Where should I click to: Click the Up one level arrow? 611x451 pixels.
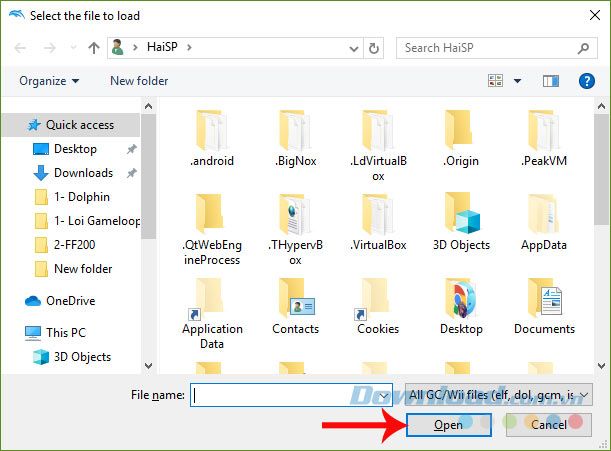(x=94, y=47)
